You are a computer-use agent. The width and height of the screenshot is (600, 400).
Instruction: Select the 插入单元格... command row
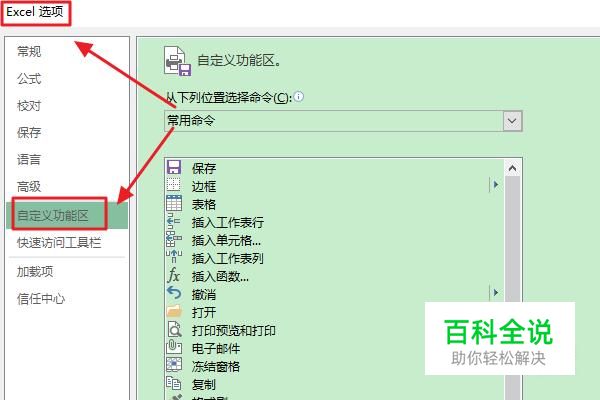tap(334, 240)
